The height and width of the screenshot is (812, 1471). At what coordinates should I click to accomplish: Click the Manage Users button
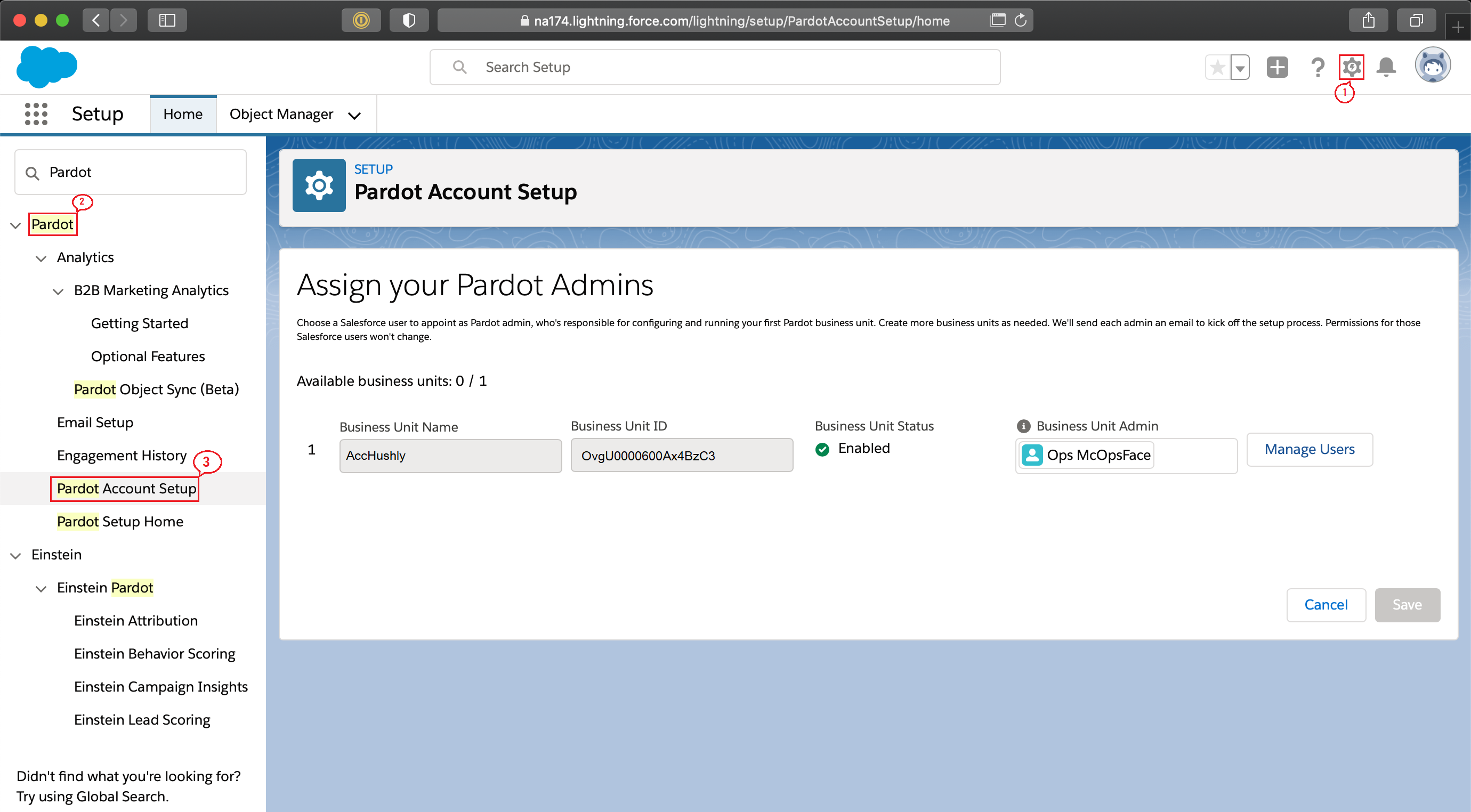coord(1309,449)
